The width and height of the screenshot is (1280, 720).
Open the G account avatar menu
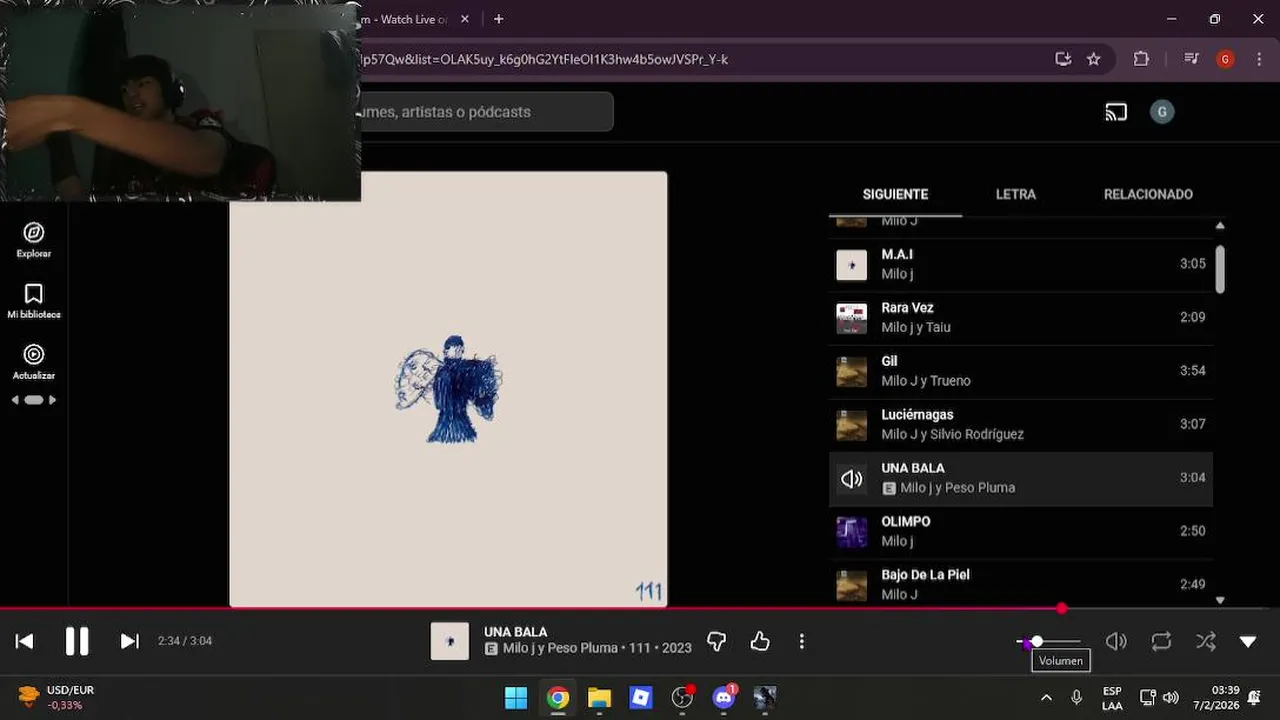coord(1162,112)
